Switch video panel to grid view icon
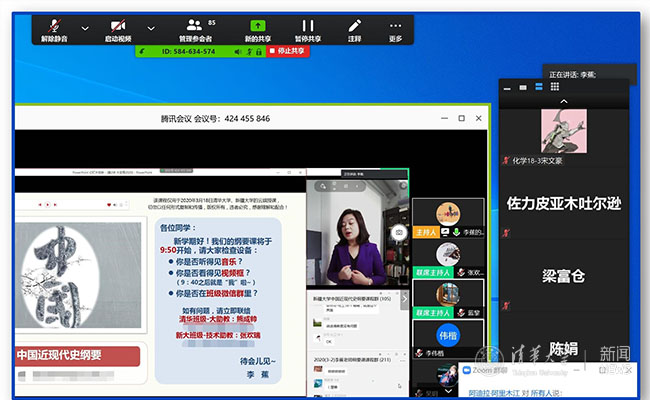This screenshot has height=400, width=650. point(554,87)
